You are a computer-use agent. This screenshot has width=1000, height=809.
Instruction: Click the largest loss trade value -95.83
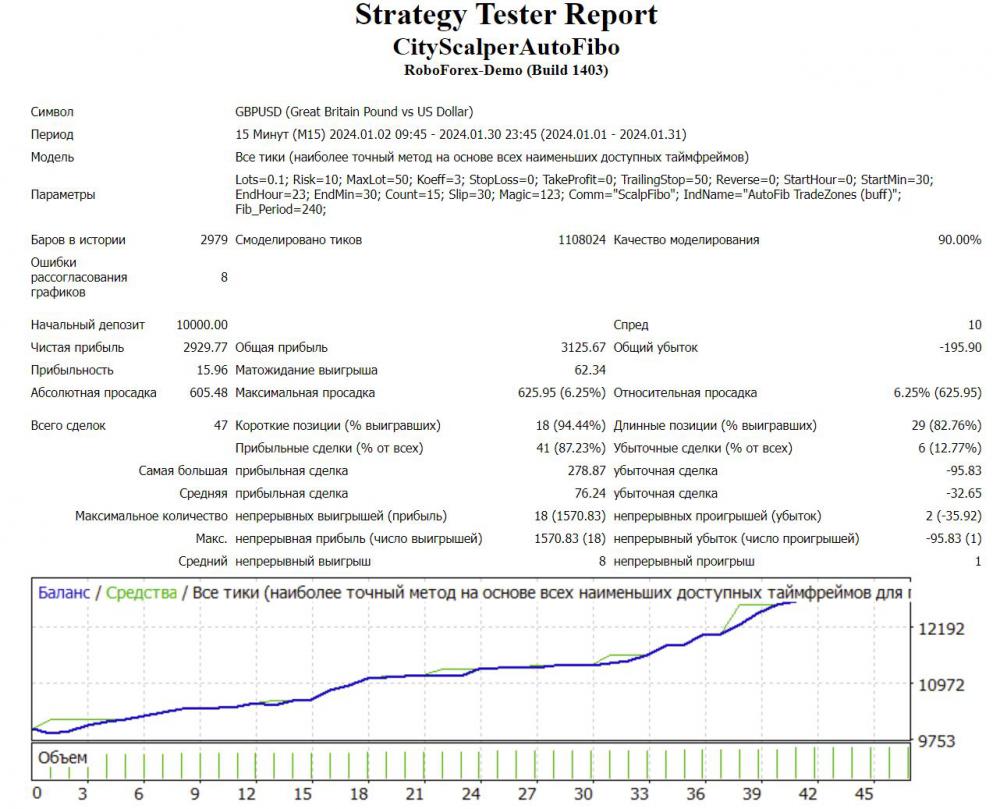tap(964, 471)
